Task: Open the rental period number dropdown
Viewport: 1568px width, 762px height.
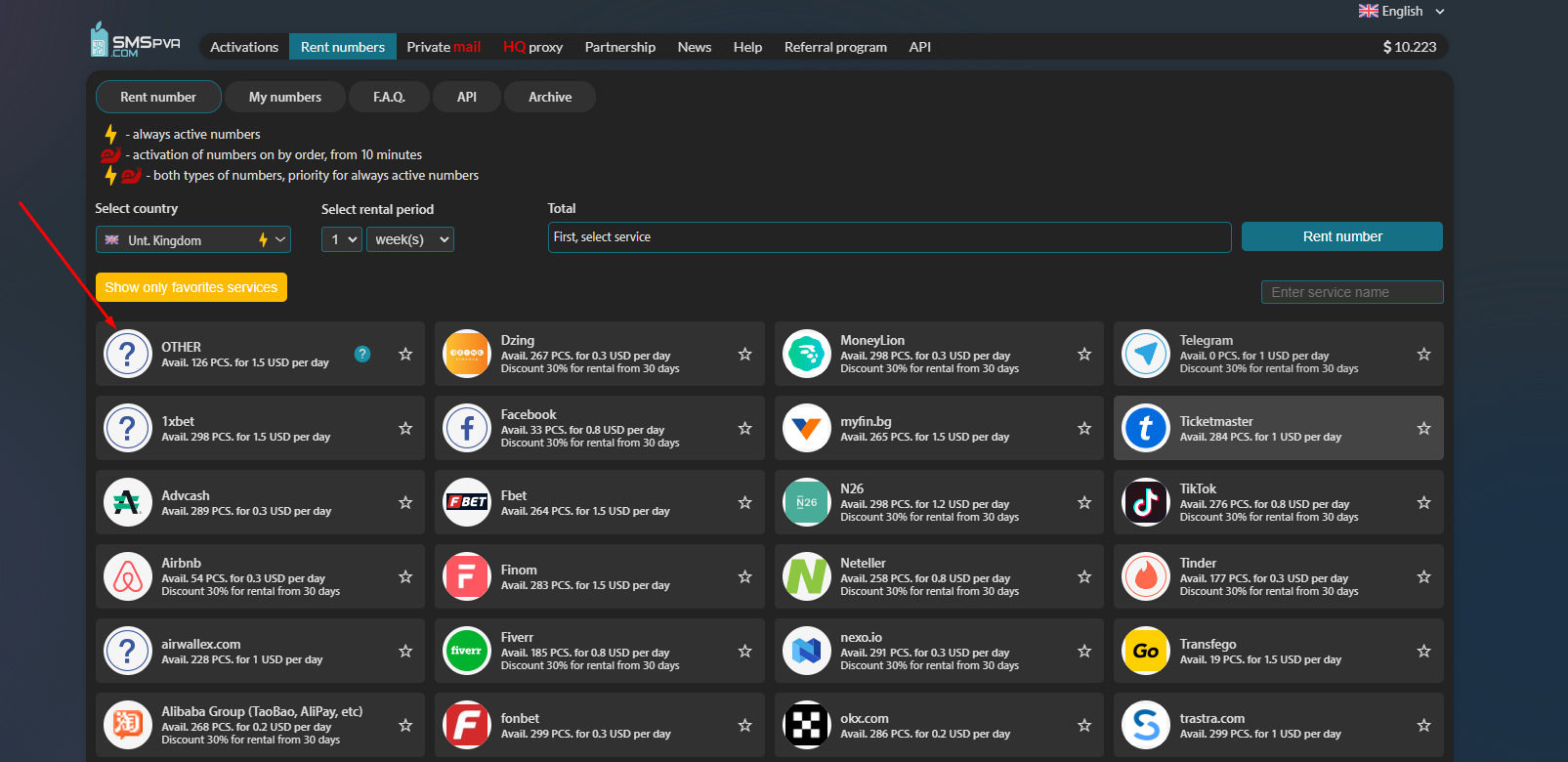Action: point(342,239)
